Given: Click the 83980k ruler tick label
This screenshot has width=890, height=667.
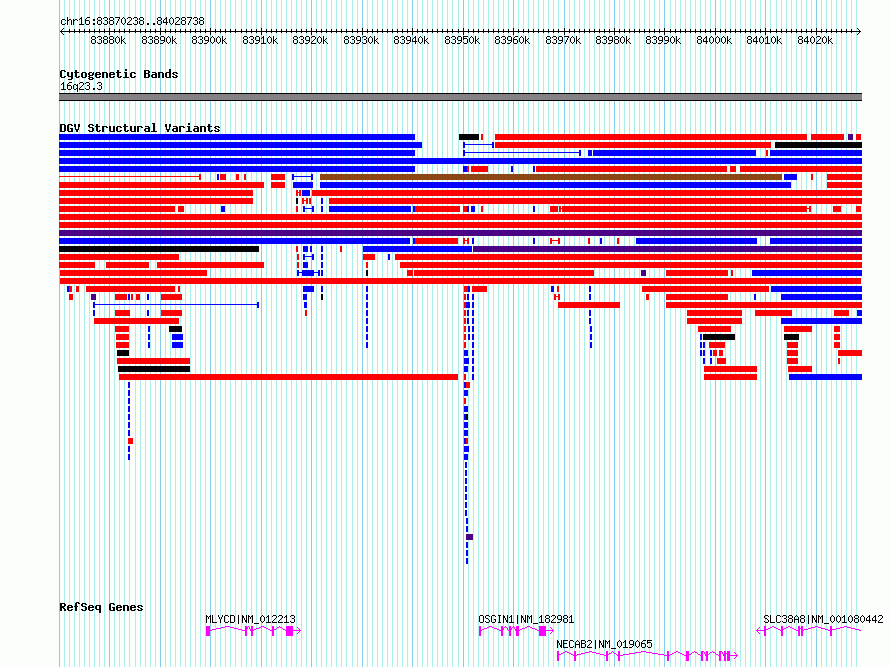Looking at the screenshot, I should (614, 40).
